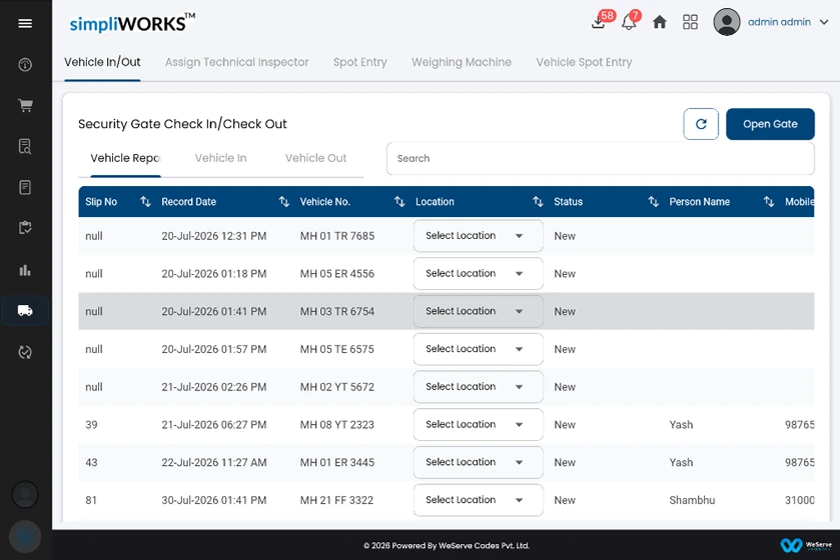Image resolution: width=840 pixels, height=560 pixels.
Task: Open the document page sidebar icon
Action: tap(25, 188)
